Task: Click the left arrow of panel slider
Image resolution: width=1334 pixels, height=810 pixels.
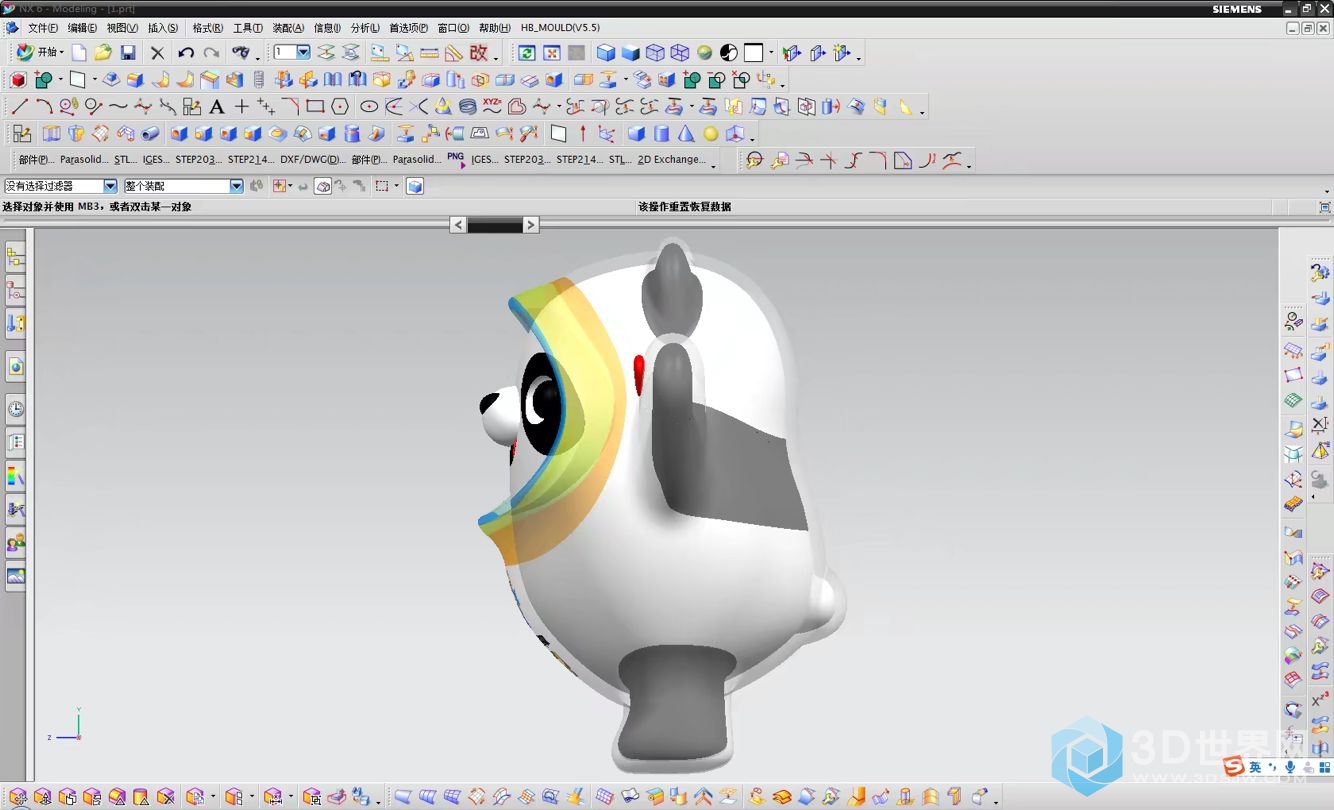Action: [457, 225]
